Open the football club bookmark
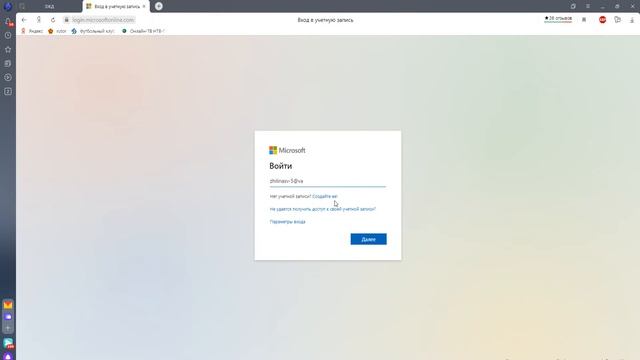 coord(93,31)
